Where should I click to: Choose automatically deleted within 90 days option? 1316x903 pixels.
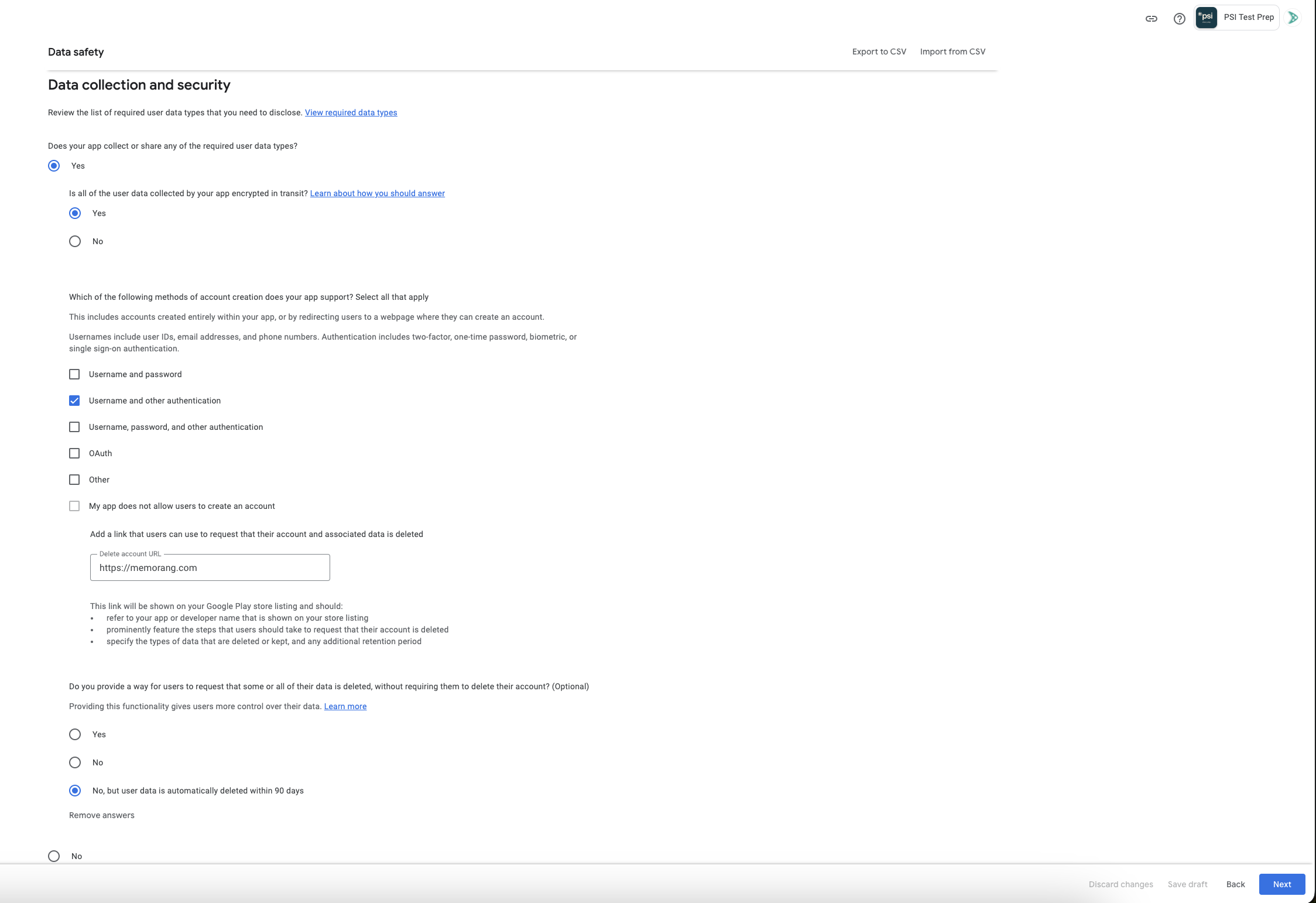coord(75,791)
